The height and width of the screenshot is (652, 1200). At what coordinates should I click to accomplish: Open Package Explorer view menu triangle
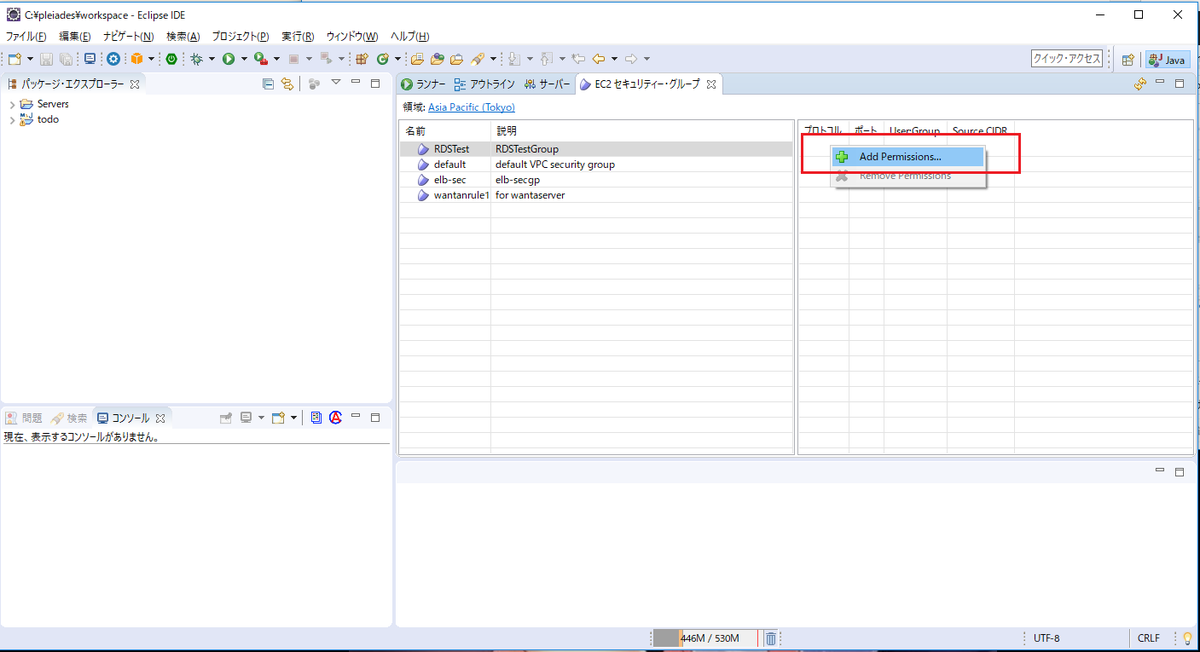tap(336, 83)
